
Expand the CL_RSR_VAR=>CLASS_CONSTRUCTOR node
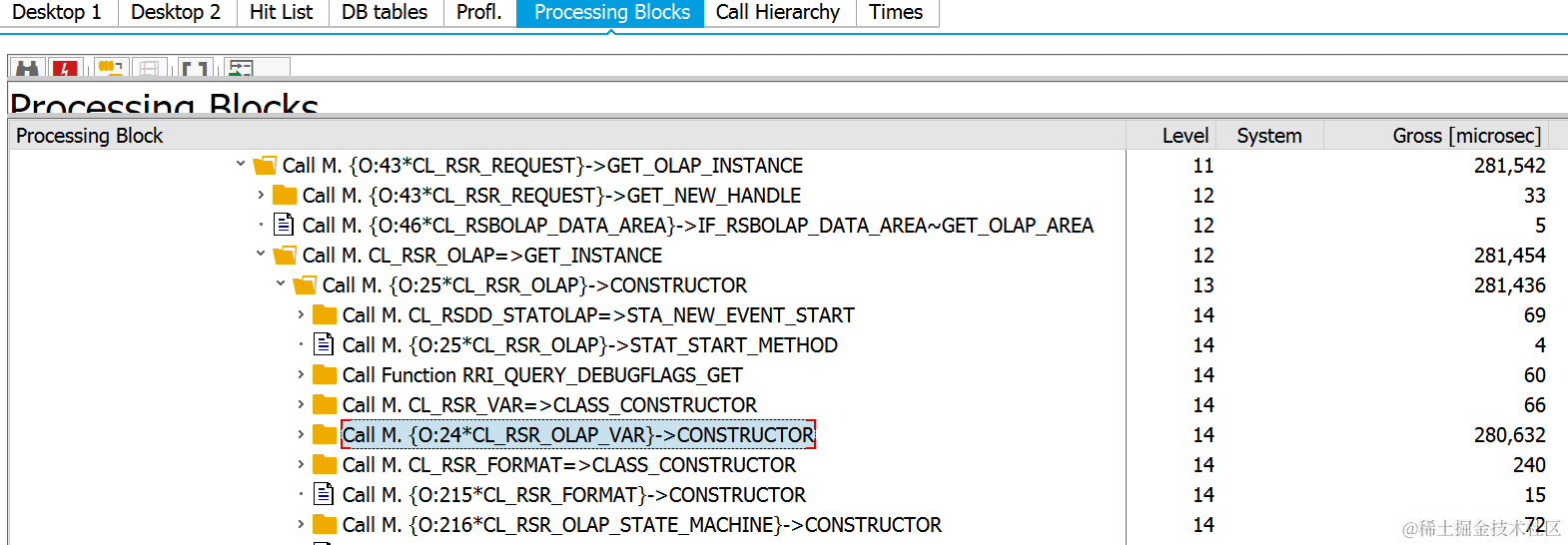(x=301, y=404)
